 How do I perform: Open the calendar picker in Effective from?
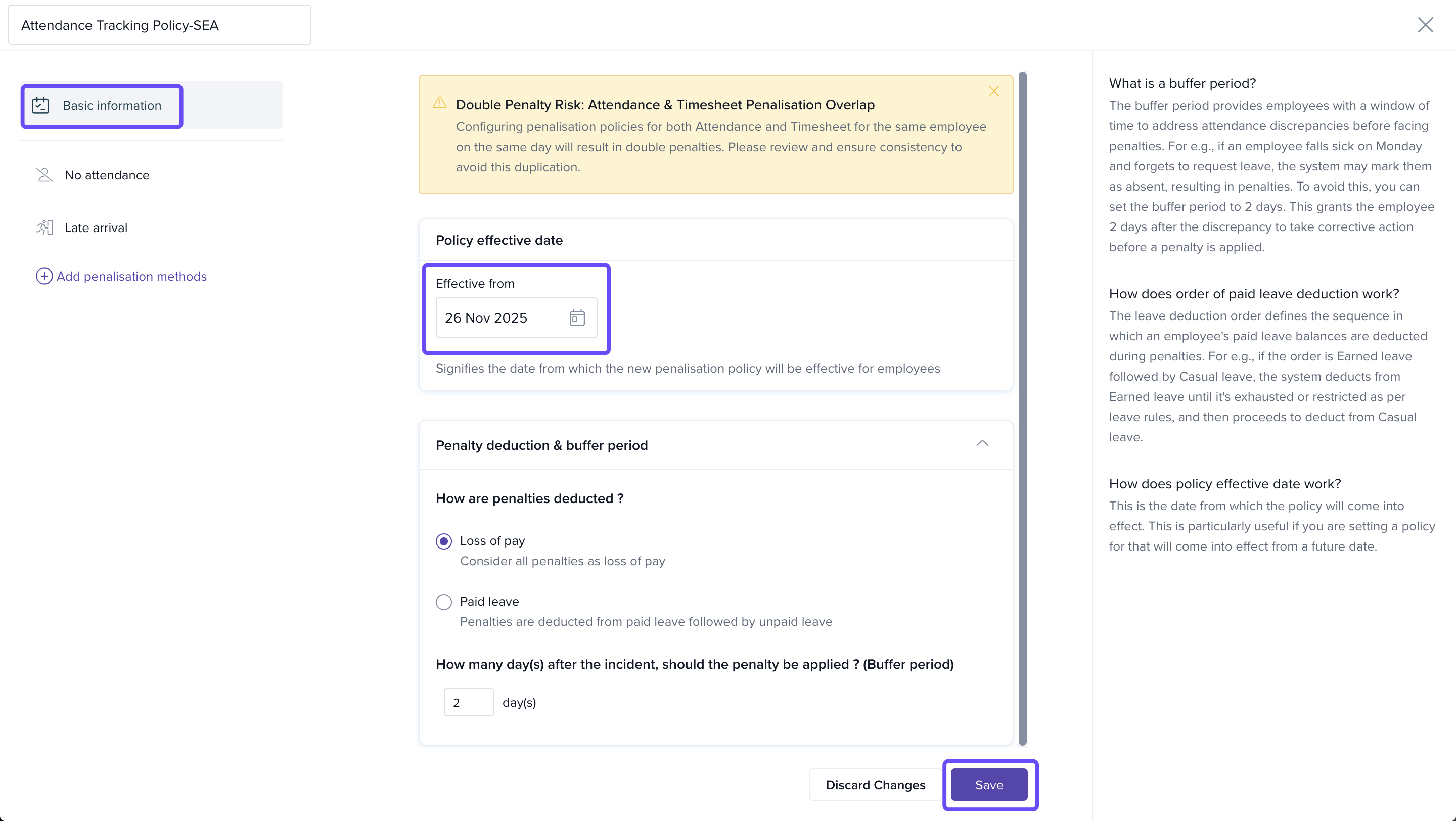pos(576,317)
